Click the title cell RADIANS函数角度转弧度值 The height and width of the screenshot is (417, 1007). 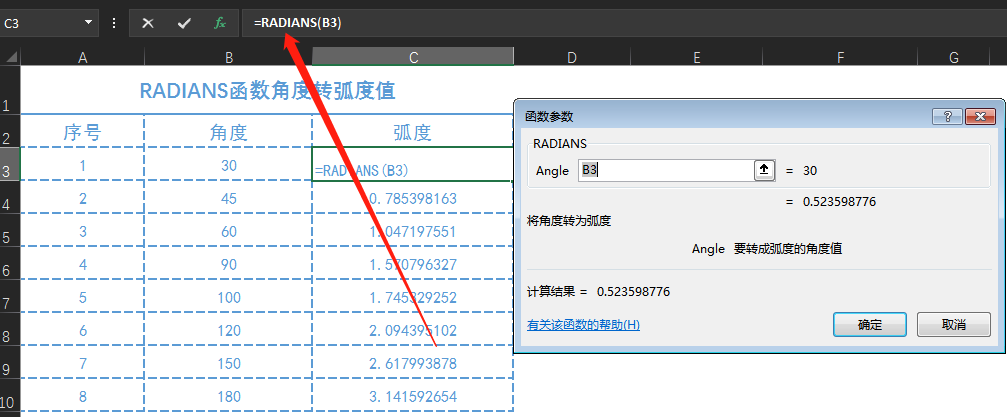coord(267,91)
